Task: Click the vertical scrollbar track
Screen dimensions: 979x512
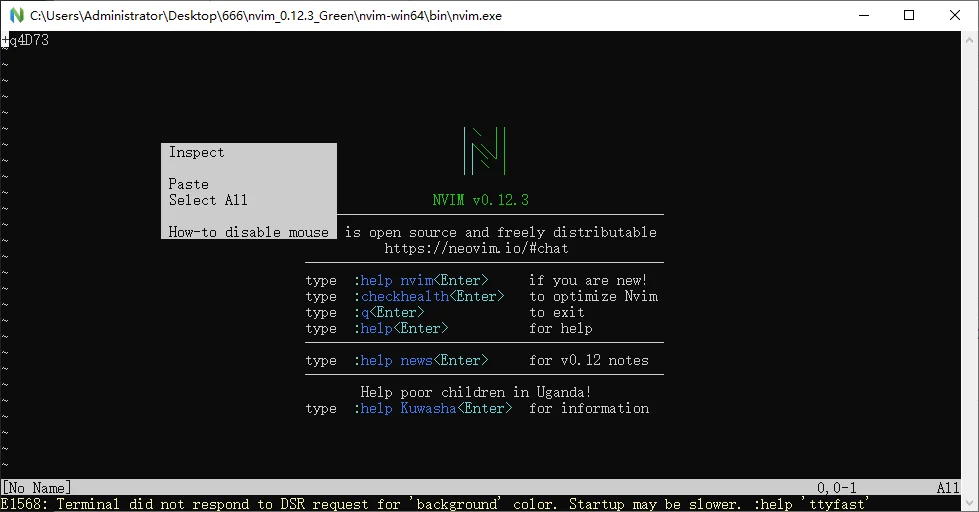Action: [970, 270]
